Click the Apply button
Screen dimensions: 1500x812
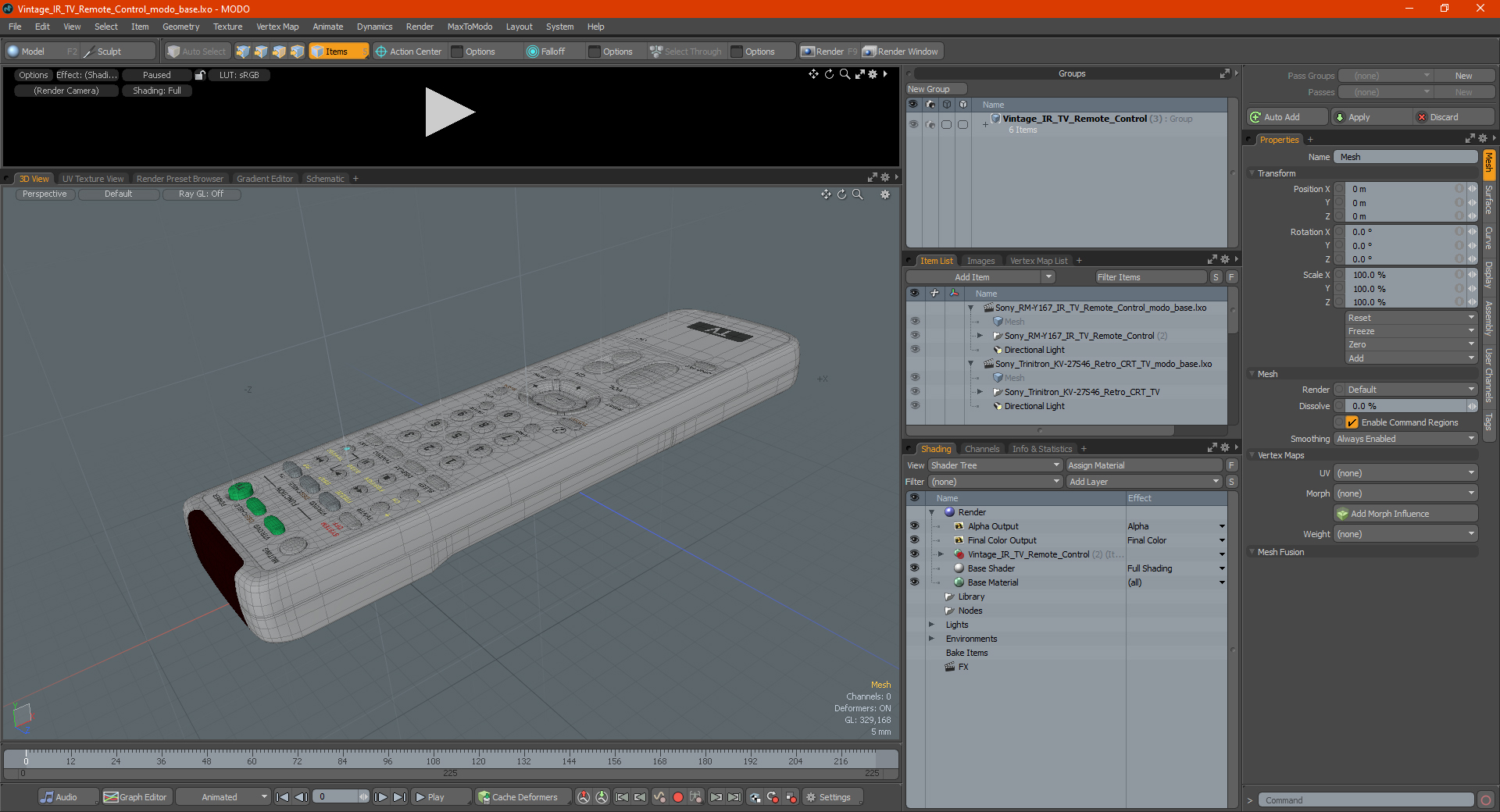(x=1371, y=117)
